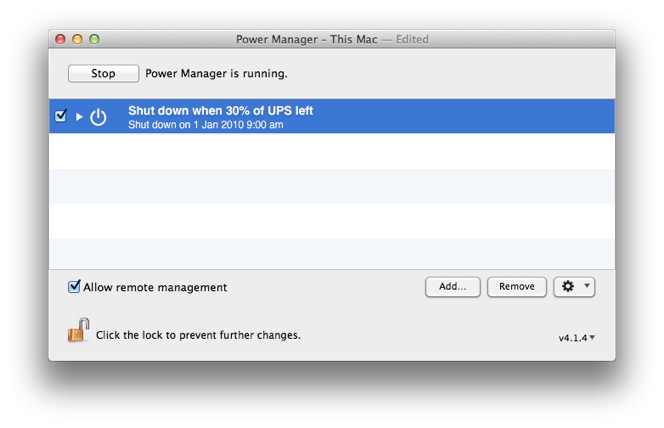Image resolution: width=664 pixels, height=428 pixels.
Task: Click the Remove button
Action: (517, 287)
